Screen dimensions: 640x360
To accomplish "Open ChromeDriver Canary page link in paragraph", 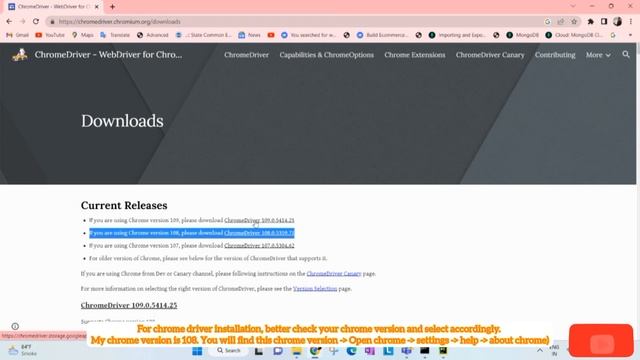I will 334,273.
